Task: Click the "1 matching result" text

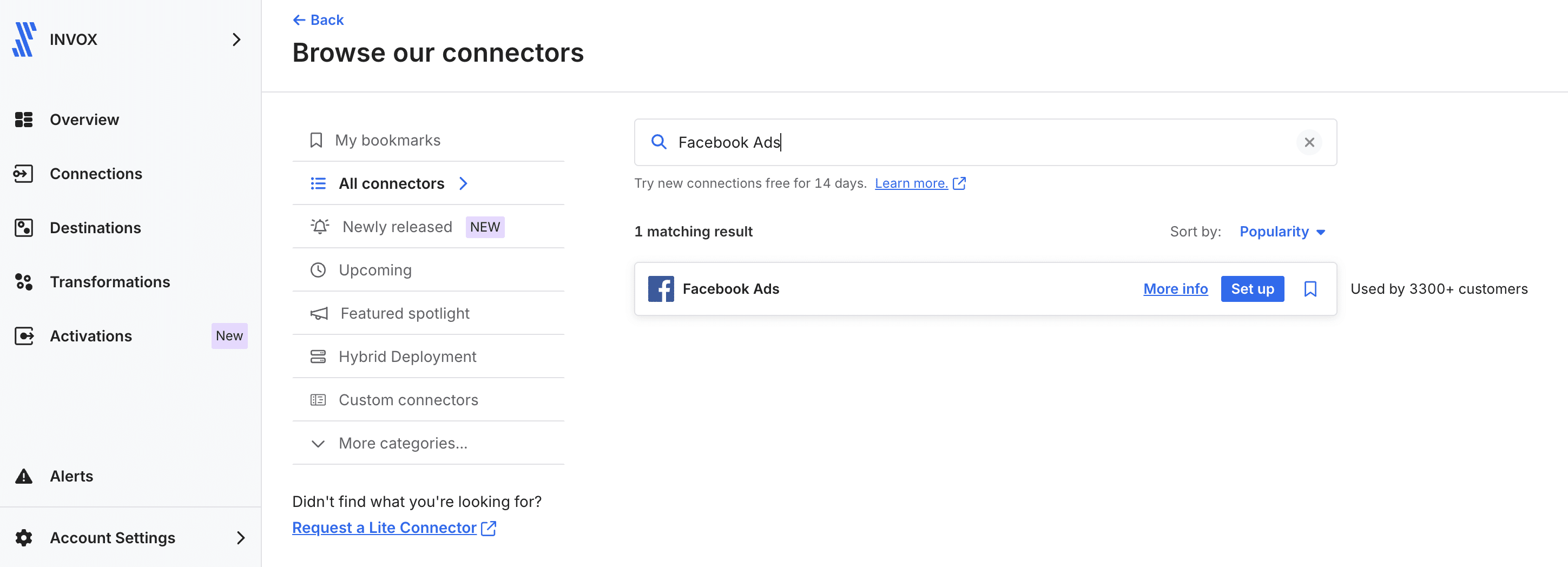Action: click(x=693, y=232)
